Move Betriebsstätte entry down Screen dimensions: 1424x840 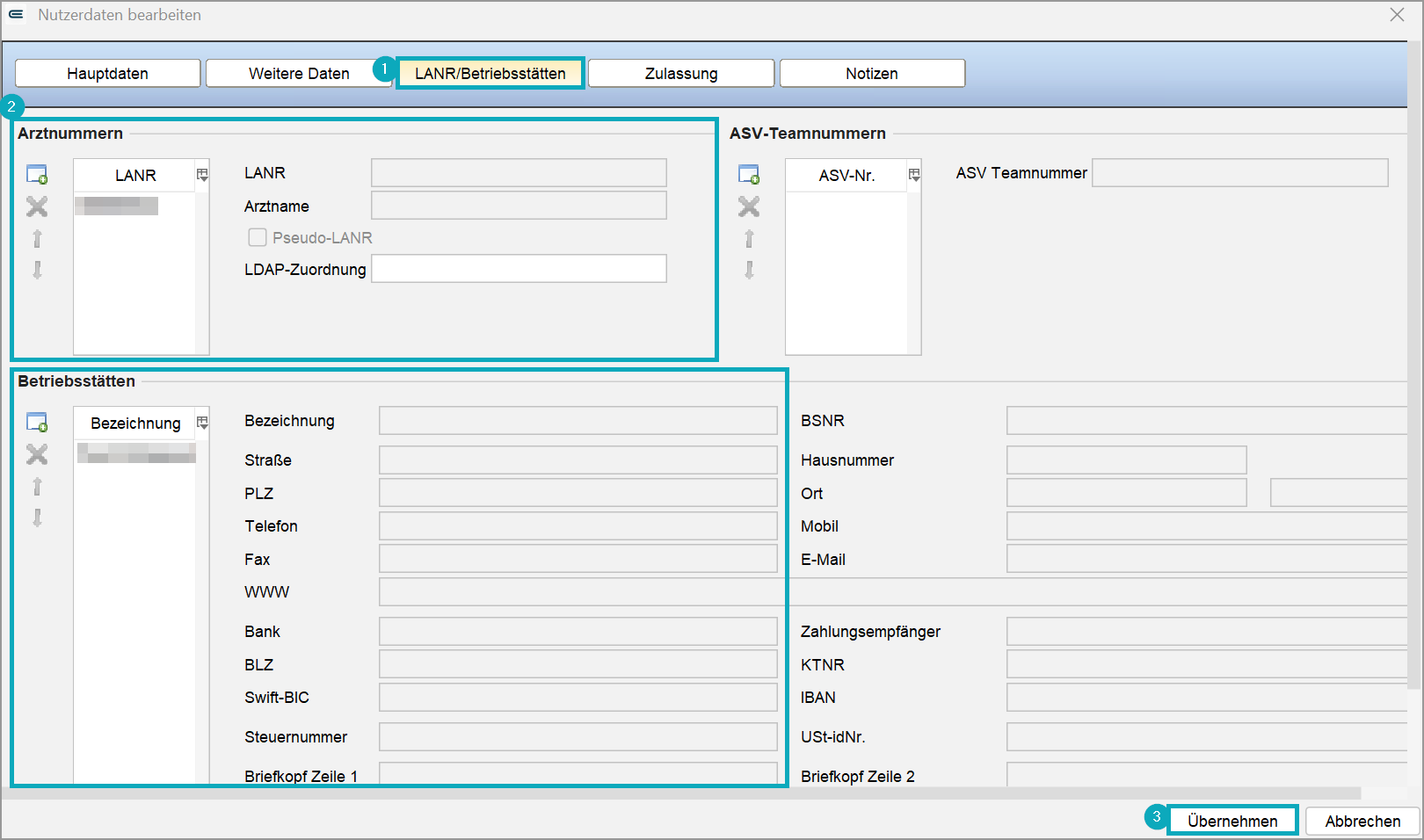(37, 517)
